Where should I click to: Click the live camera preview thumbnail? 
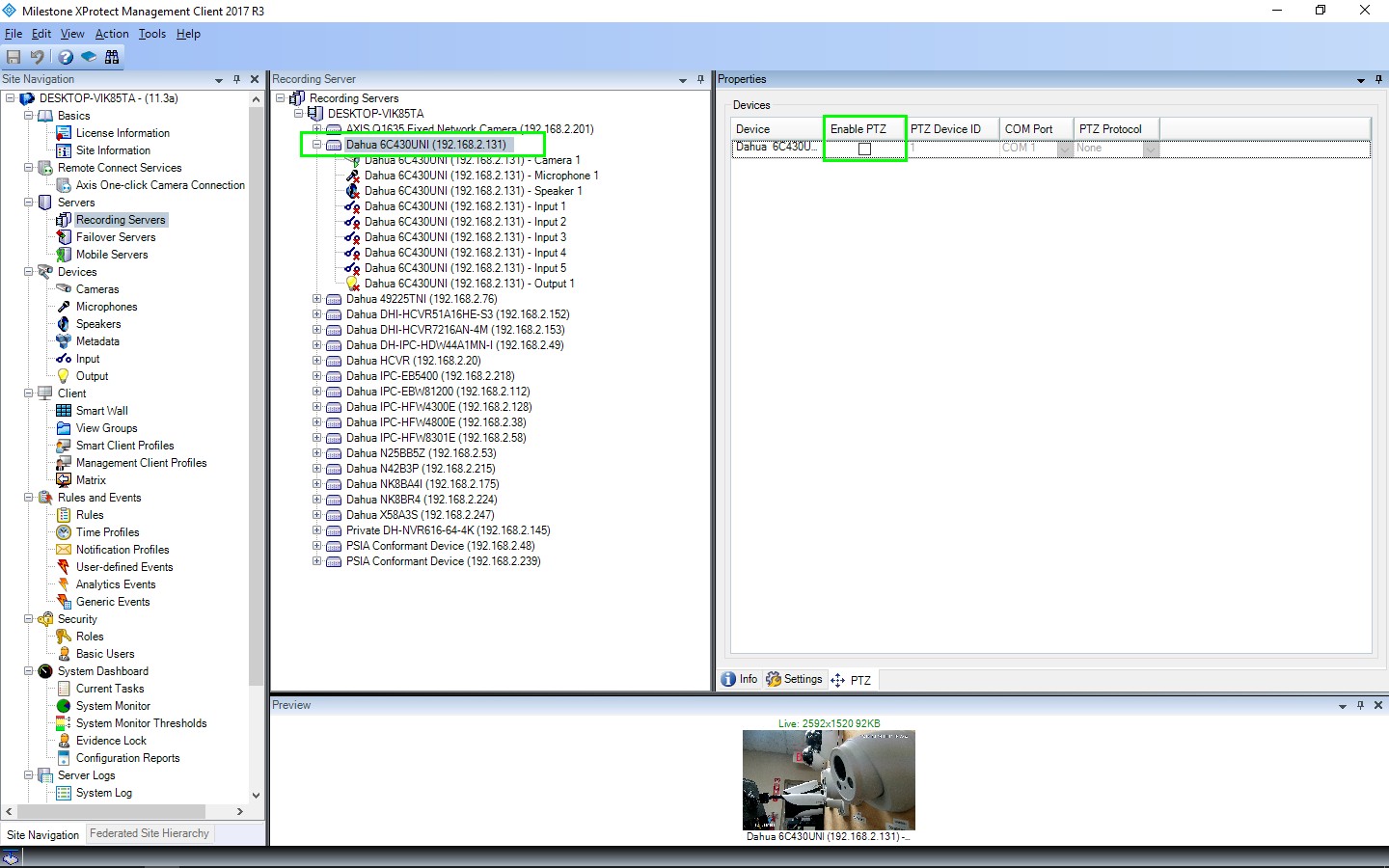(829, 780)
